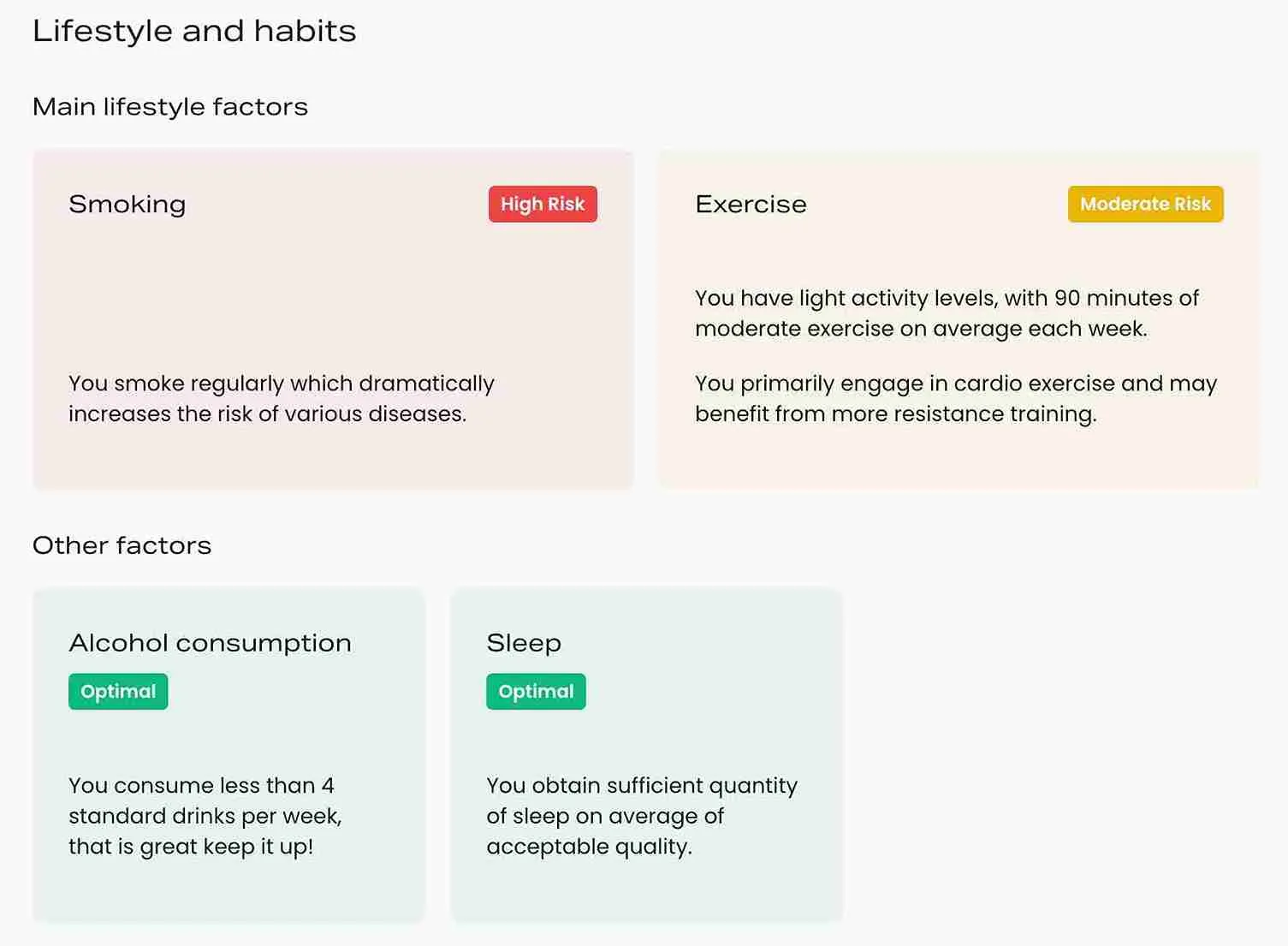Select the smoke regularly description text

pos(282,399)
